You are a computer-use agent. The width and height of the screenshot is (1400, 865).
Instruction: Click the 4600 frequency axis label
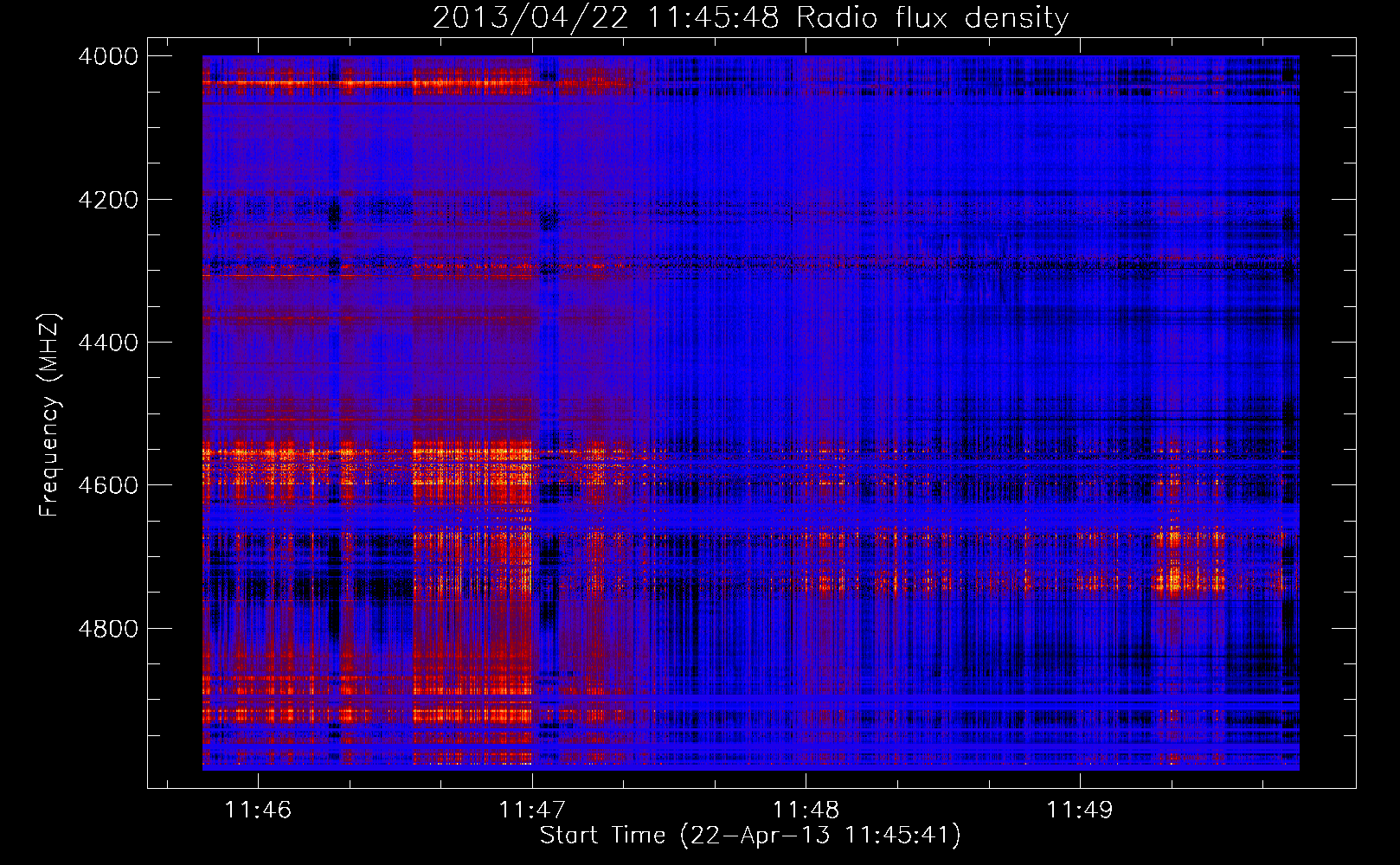[x=108, y=485]
